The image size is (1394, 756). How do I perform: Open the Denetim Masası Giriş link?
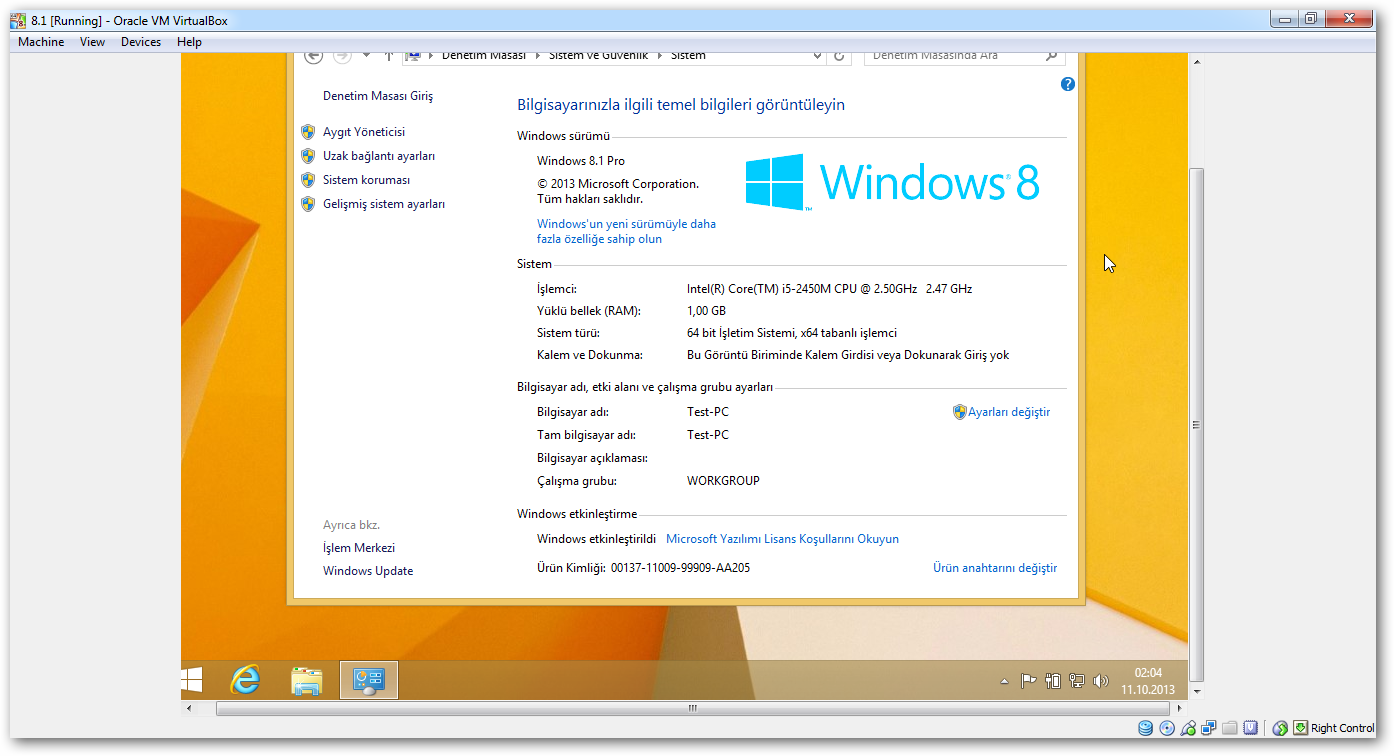pyautogui.click(x=378, y=96)
